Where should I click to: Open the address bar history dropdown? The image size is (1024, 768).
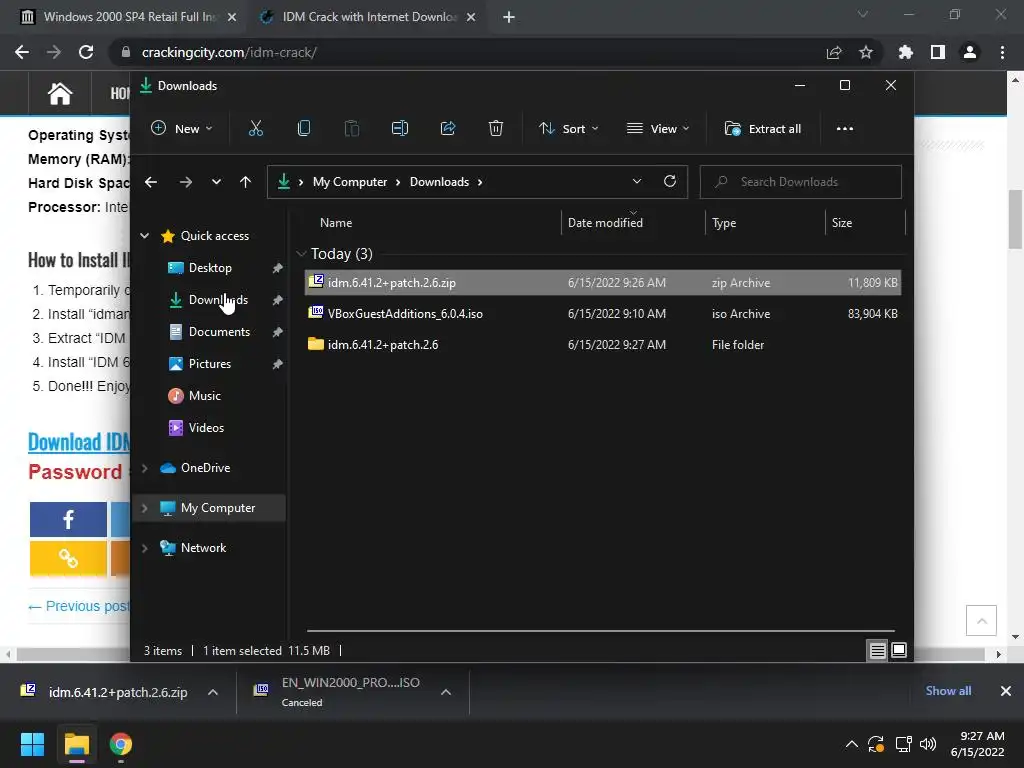[x=637, y=182]
